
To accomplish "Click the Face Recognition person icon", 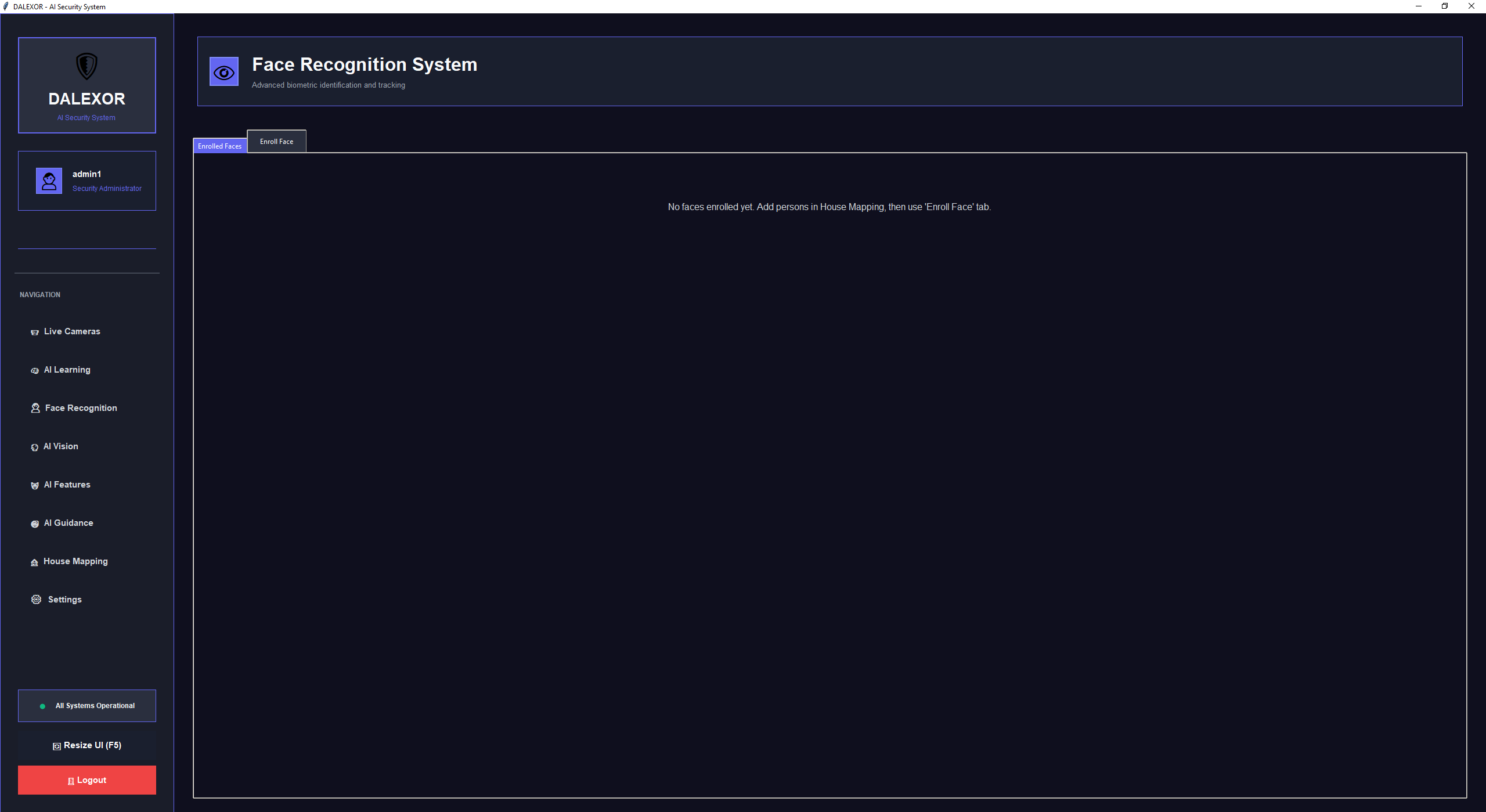I will tap(35, 408).
